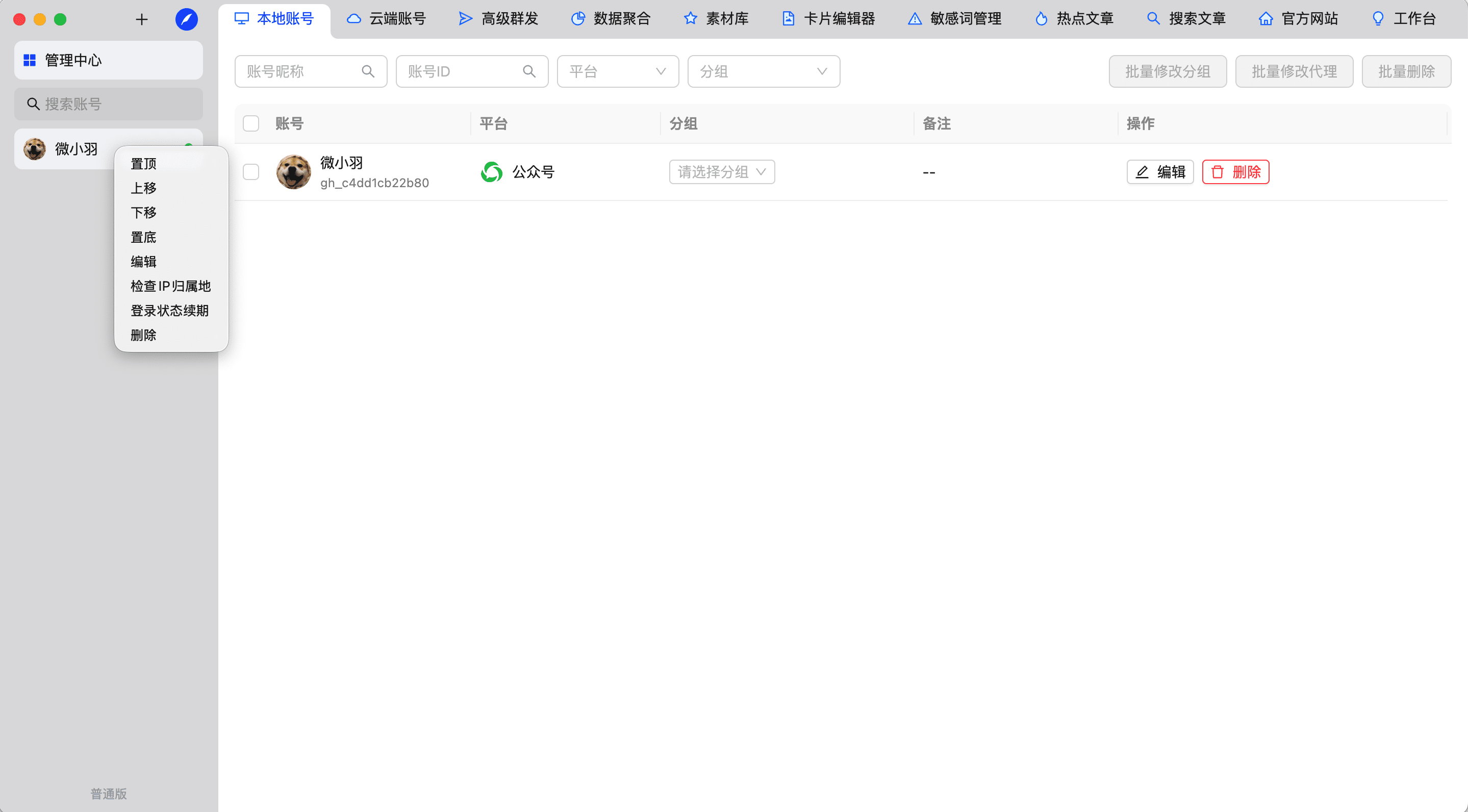Click the red trash 删除 button in row
The height and width of the screenshot is (812, 1468).
coord(1235,172)
